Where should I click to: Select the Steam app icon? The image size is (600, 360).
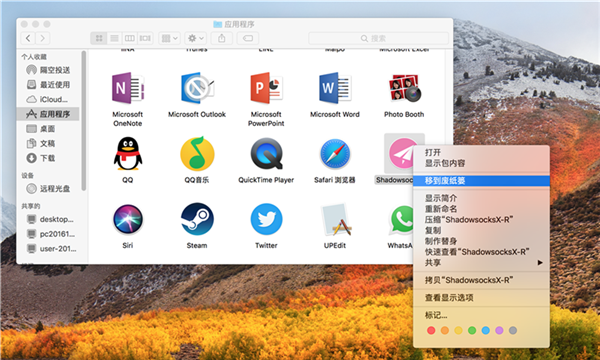coord(197,219)
